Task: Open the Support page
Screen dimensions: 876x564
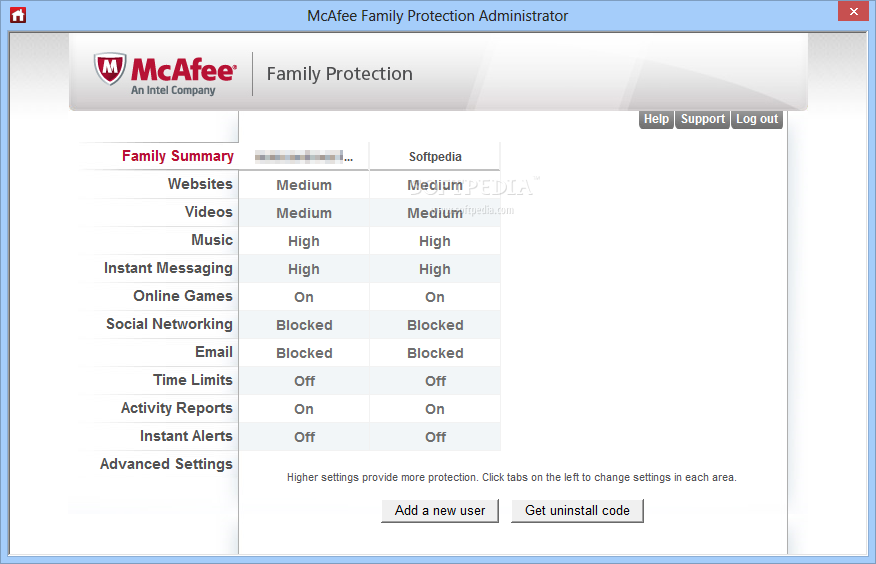Action: [x=702, y=119]
